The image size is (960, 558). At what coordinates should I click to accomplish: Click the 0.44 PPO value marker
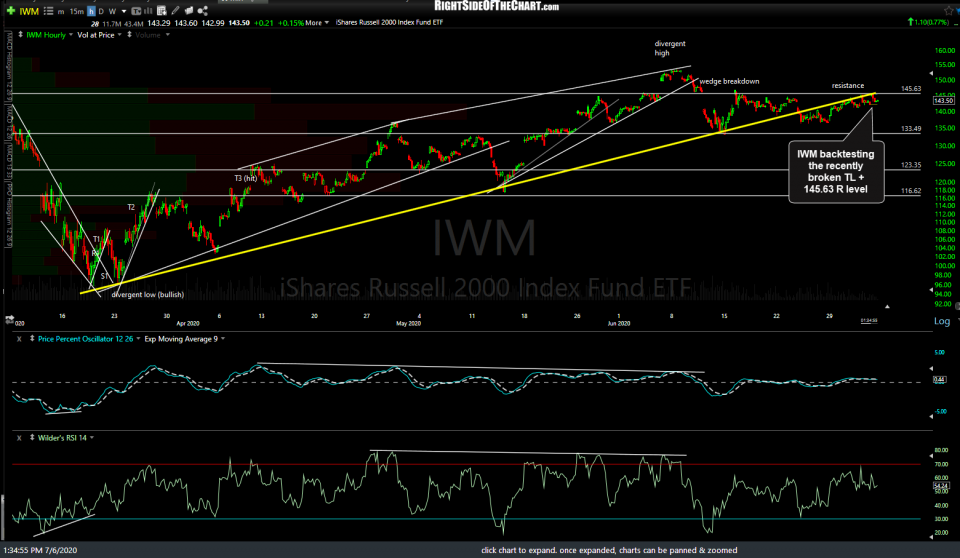939,380
